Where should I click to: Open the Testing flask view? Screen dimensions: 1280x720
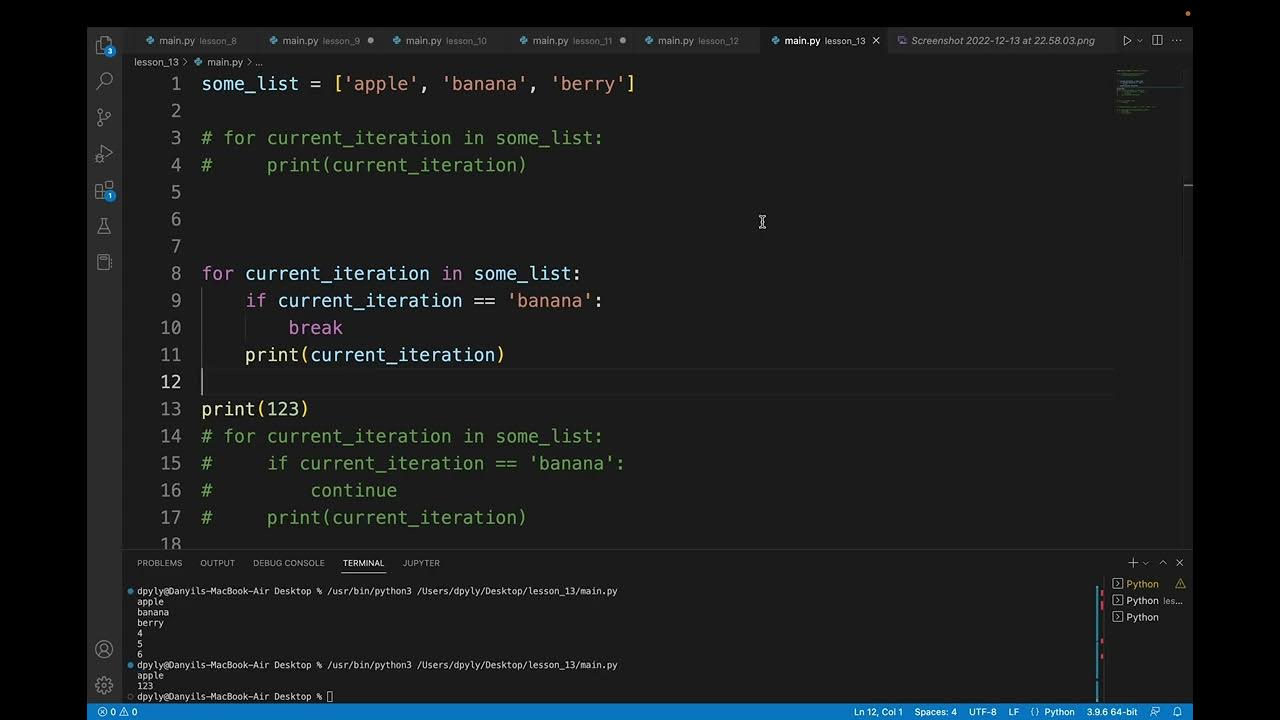point(104,226)
